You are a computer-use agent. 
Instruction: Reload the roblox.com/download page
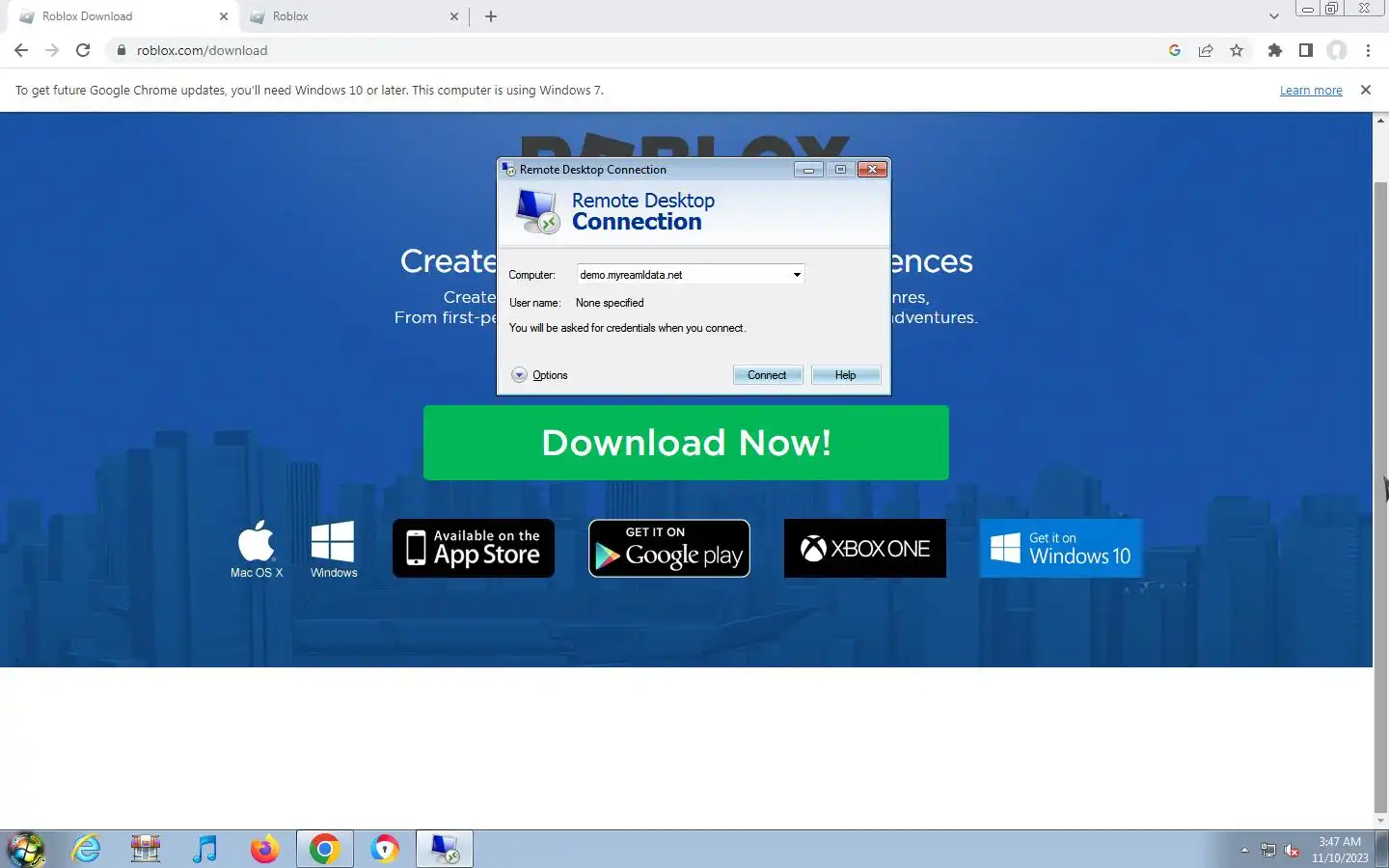83,50
